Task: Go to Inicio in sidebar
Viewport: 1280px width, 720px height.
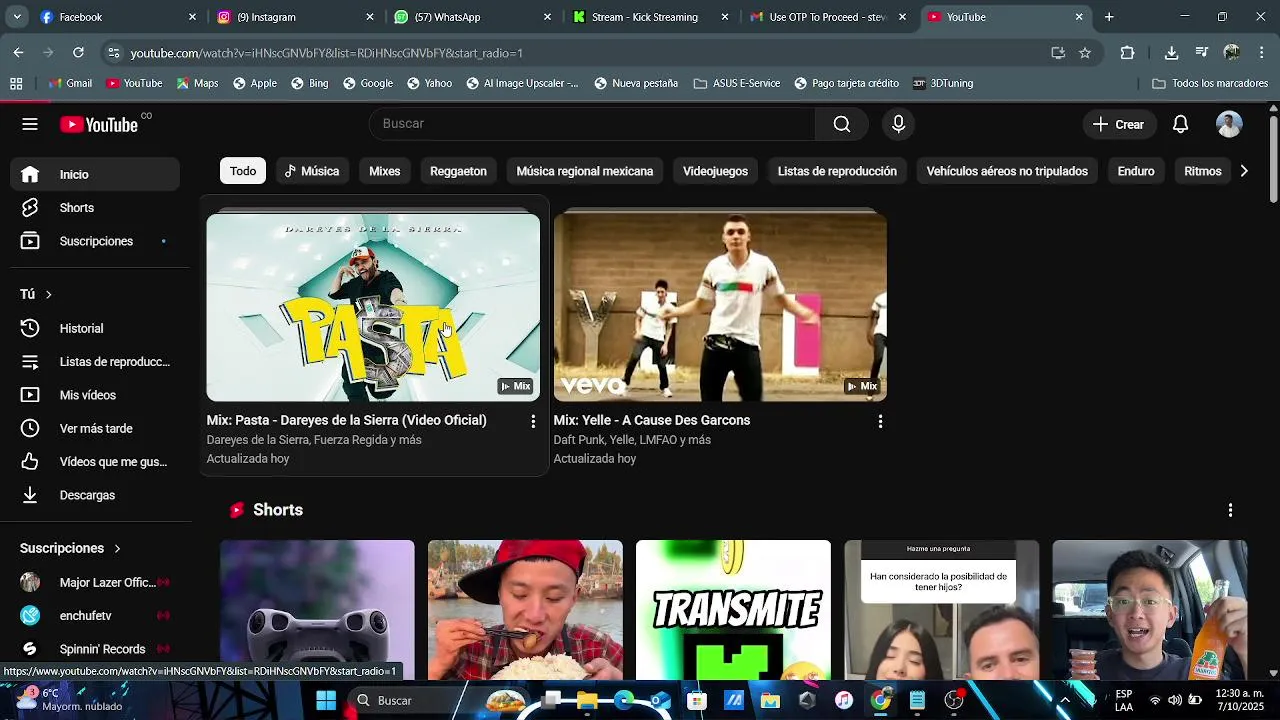Action: pyautogui.click(x=96, y=174)
